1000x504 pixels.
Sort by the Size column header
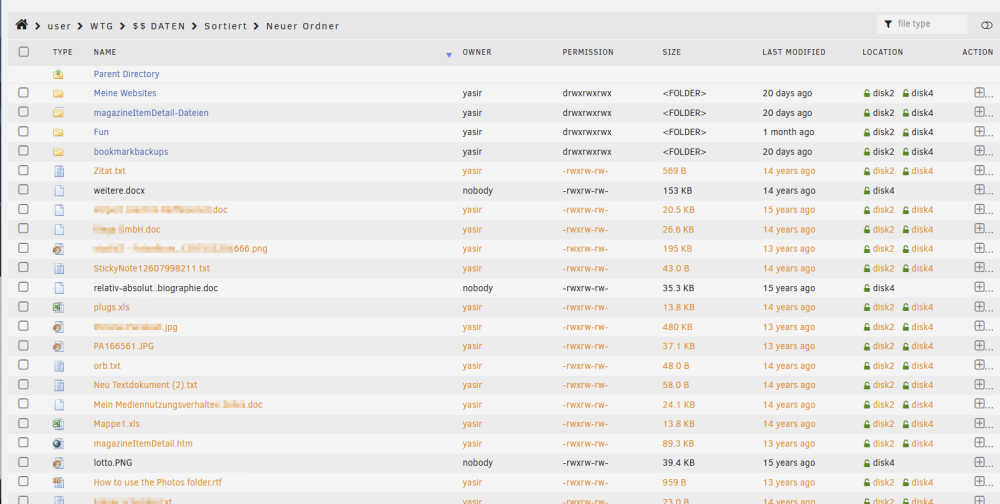pos(672,52)
